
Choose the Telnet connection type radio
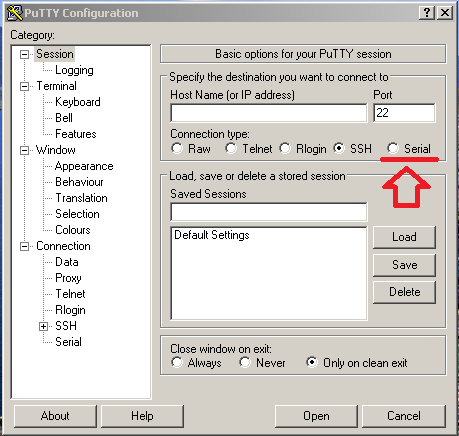pyautogui.click(x=231, y=148)
